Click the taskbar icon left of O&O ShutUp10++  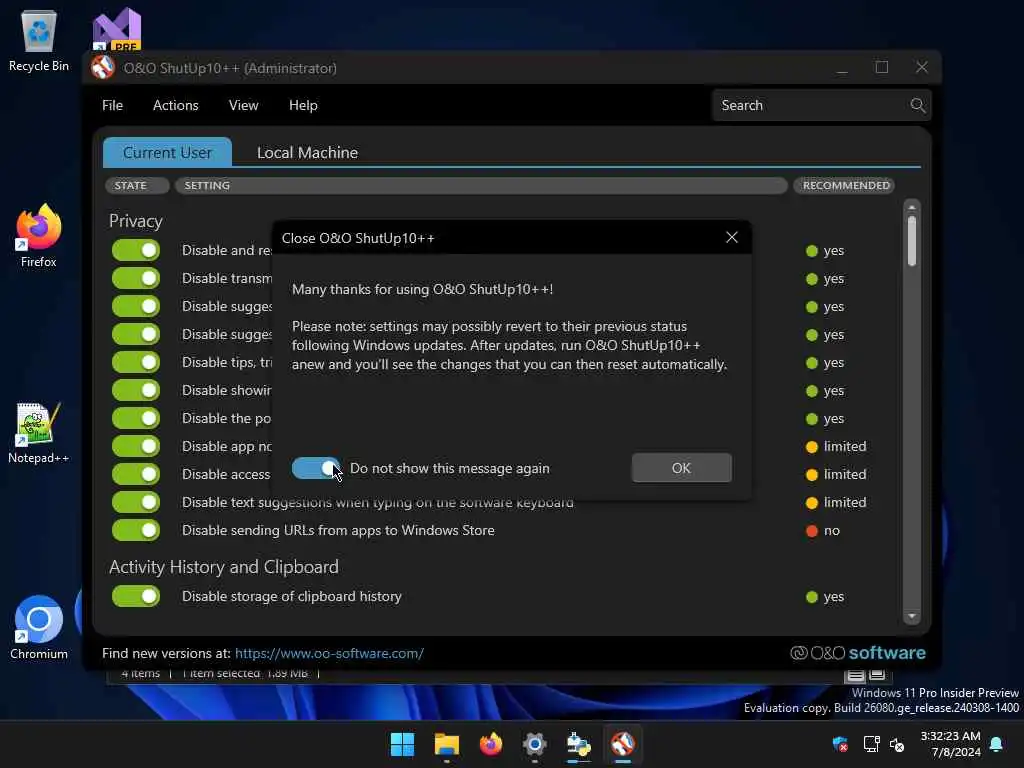point(579,744)
